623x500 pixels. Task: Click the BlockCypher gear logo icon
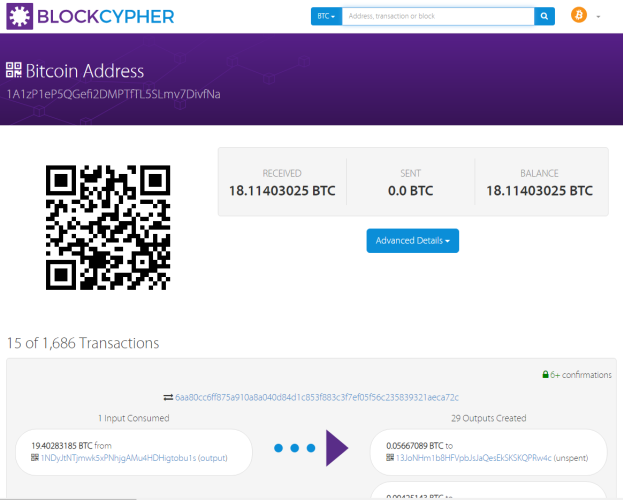pyautogui.click(x=19, y=16)
